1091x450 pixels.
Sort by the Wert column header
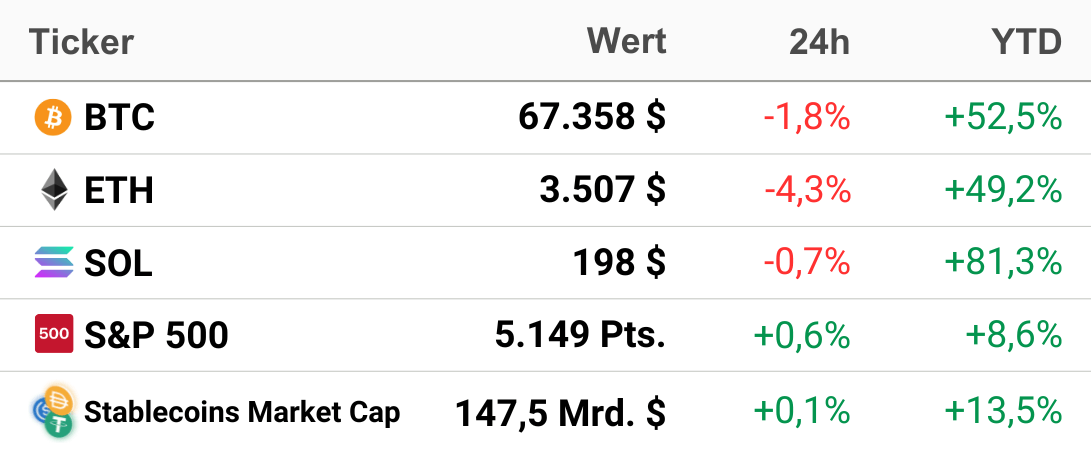627,41
